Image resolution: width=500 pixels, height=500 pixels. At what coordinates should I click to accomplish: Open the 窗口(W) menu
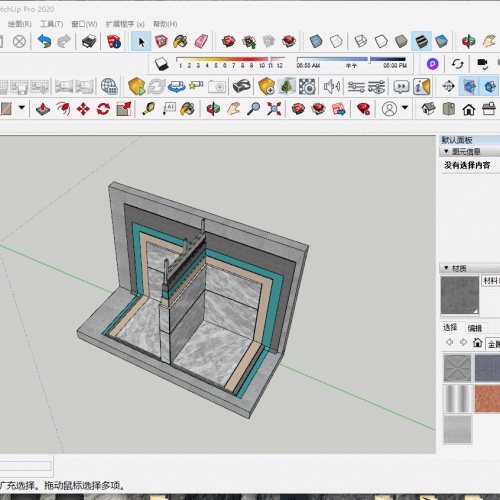click(84, 24)
